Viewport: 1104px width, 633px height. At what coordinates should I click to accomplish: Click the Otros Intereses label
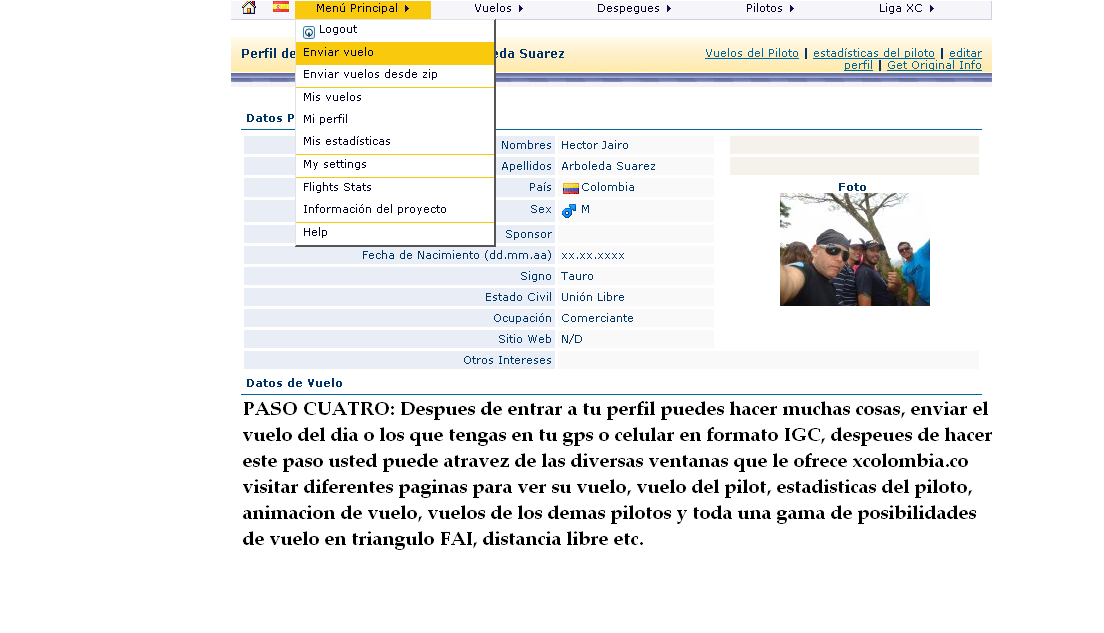[507, 361]
